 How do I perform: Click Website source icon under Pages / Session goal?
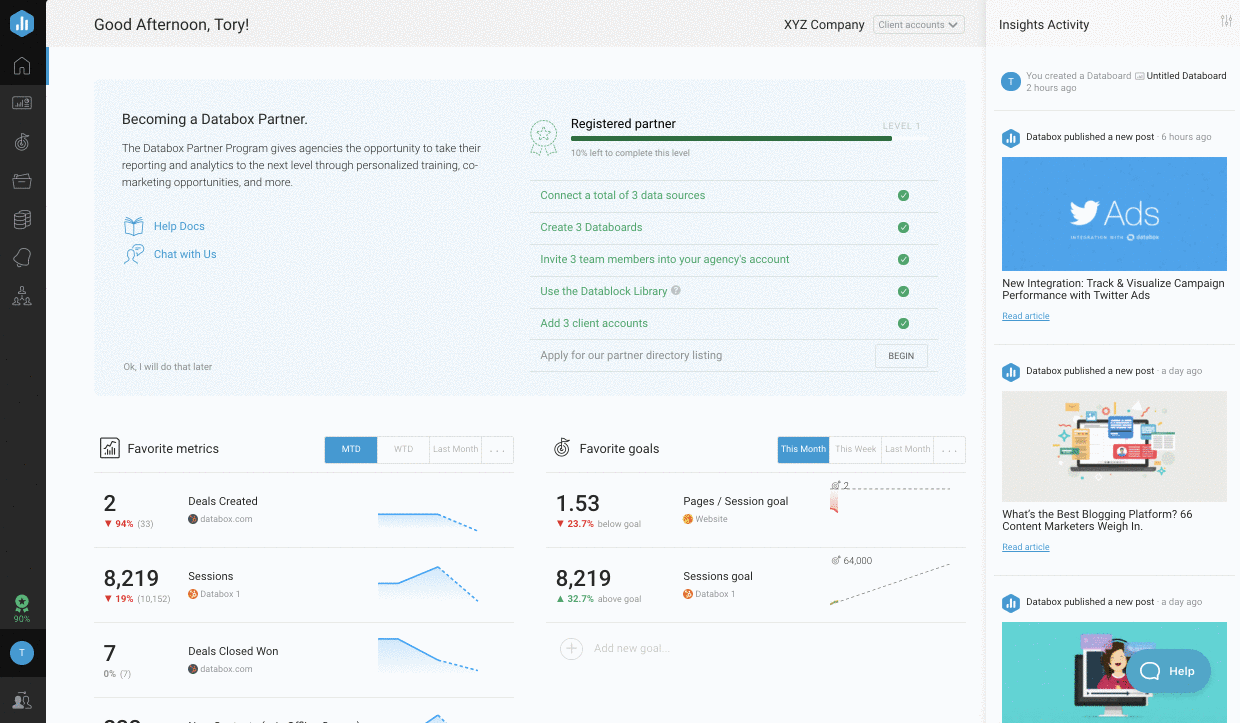tap(688, 519)
